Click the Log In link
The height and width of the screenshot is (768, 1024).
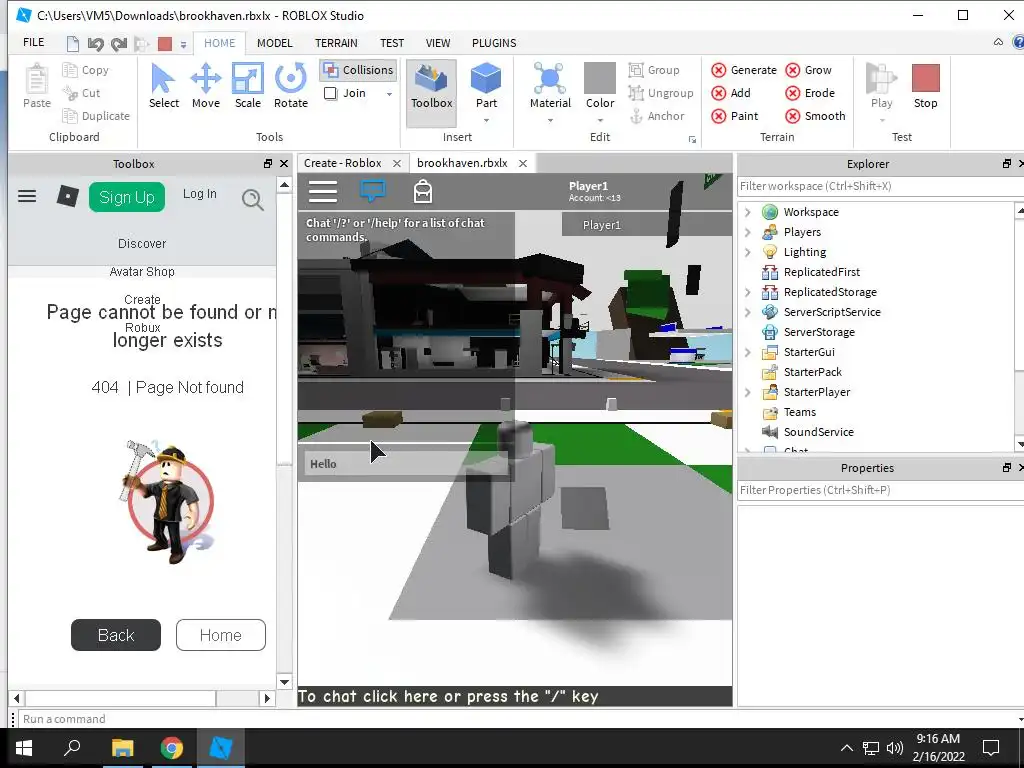(x=199, y=194)
